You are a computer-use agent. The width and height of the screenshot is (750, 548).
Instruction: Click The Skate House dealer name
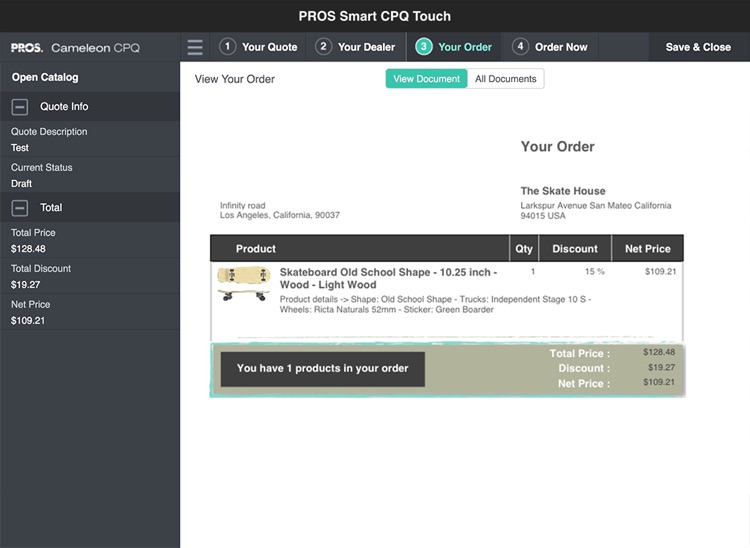tap(563, 191)
